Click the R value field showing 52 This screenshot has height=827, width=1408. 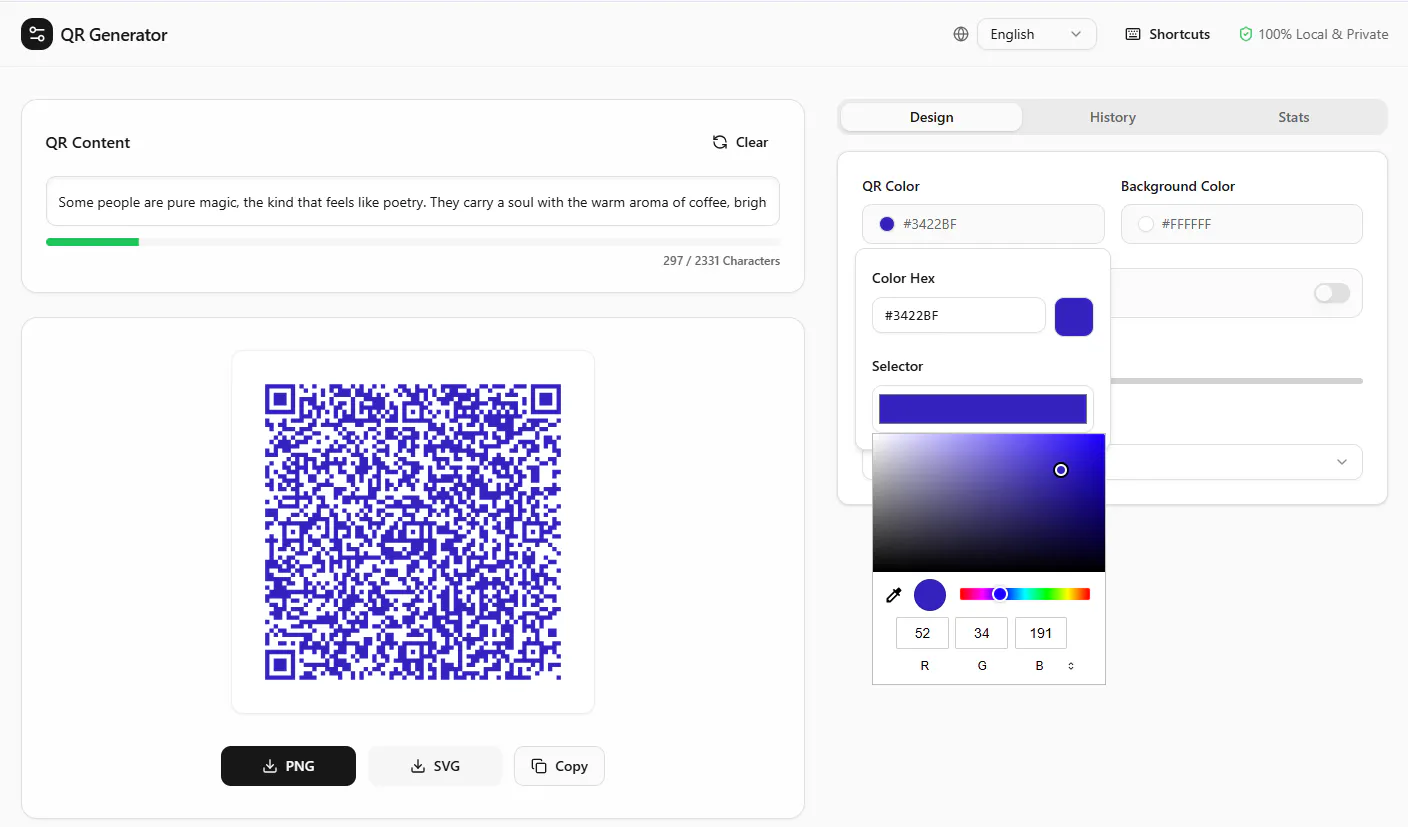pos(922,633)
